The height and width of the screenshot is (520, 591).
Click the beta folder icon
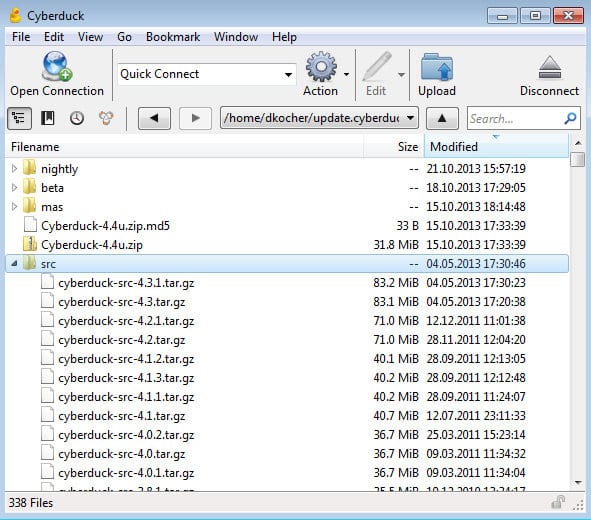[29, 187]
